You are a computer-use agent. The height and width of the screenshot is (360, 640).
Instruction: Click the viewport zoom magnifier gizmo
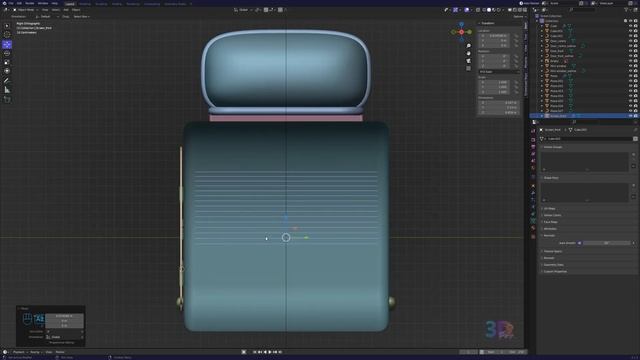pyautogui.click(x=469, y=46)
